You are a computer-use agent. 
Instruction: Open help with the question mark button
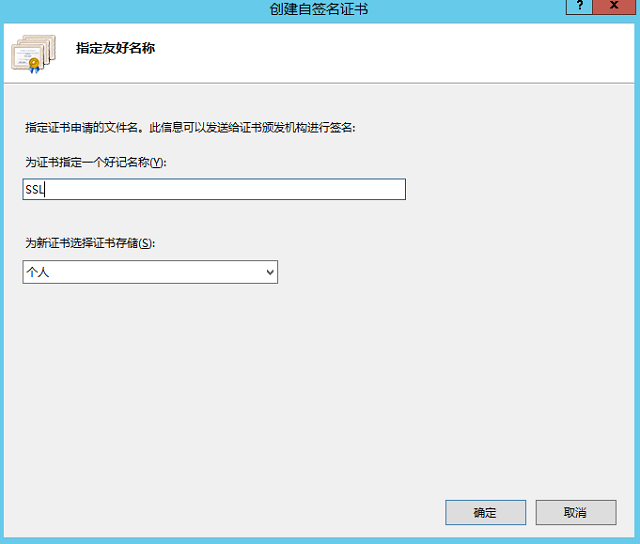pos(579,7)
